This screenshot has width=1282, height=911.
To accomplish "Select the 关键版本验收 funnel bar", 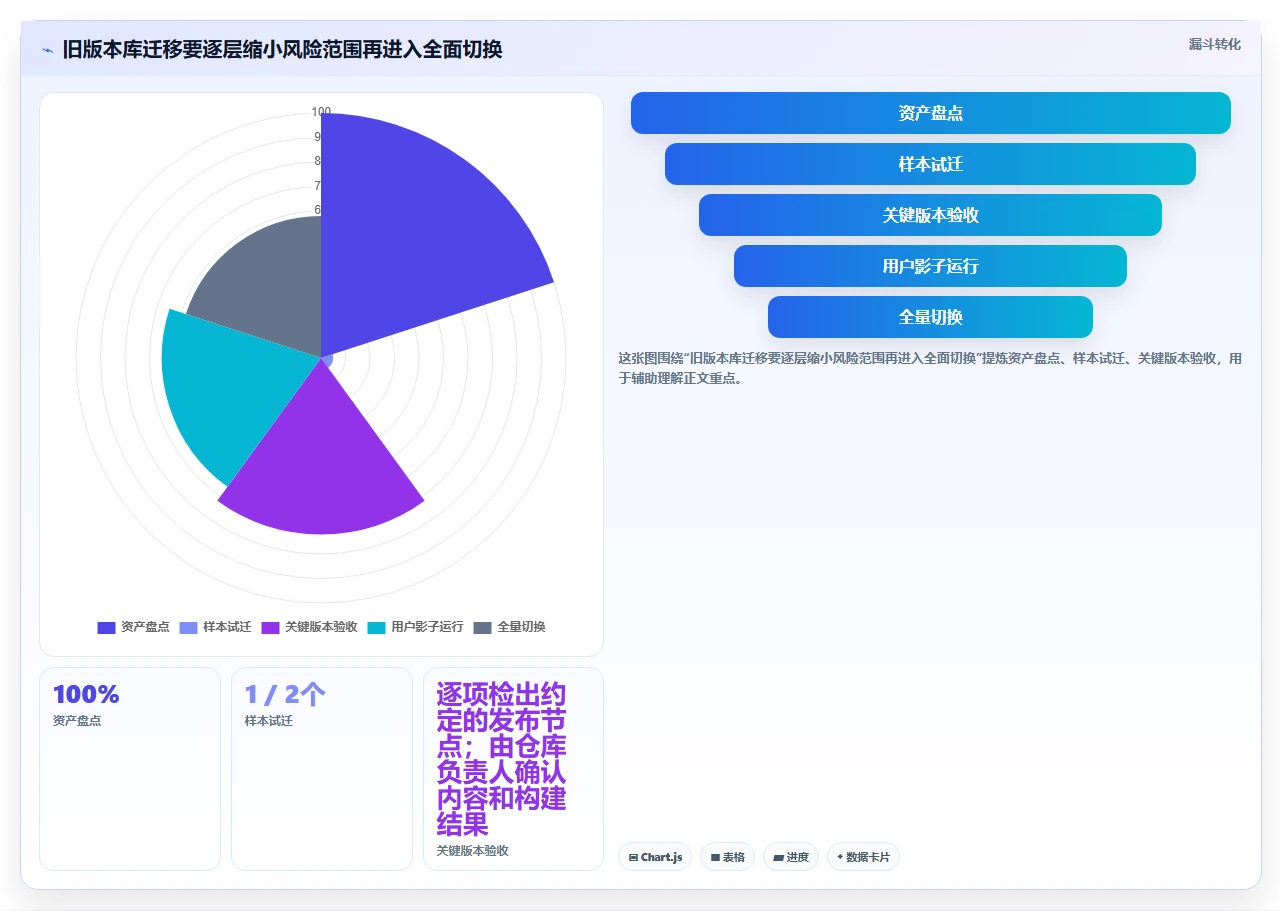I will (930, 215).
